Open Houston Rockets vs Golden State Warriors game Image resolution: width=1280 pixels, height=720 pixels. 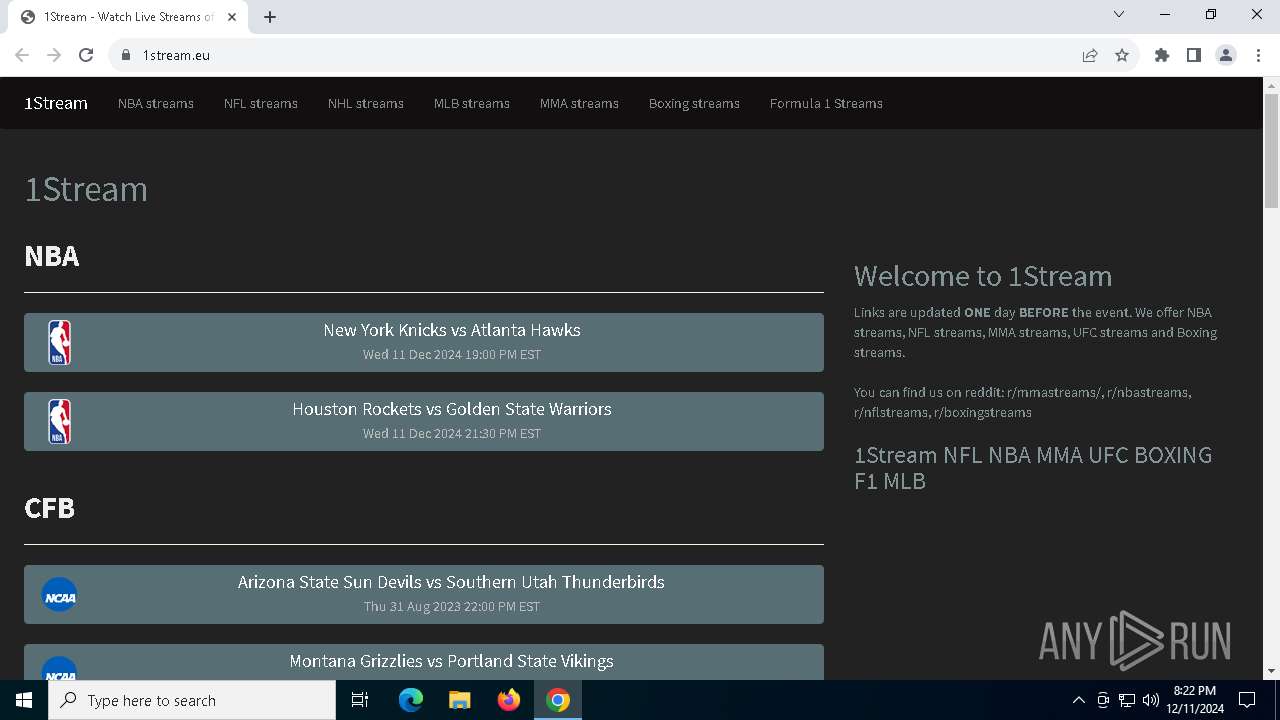(x=424, y=421)
